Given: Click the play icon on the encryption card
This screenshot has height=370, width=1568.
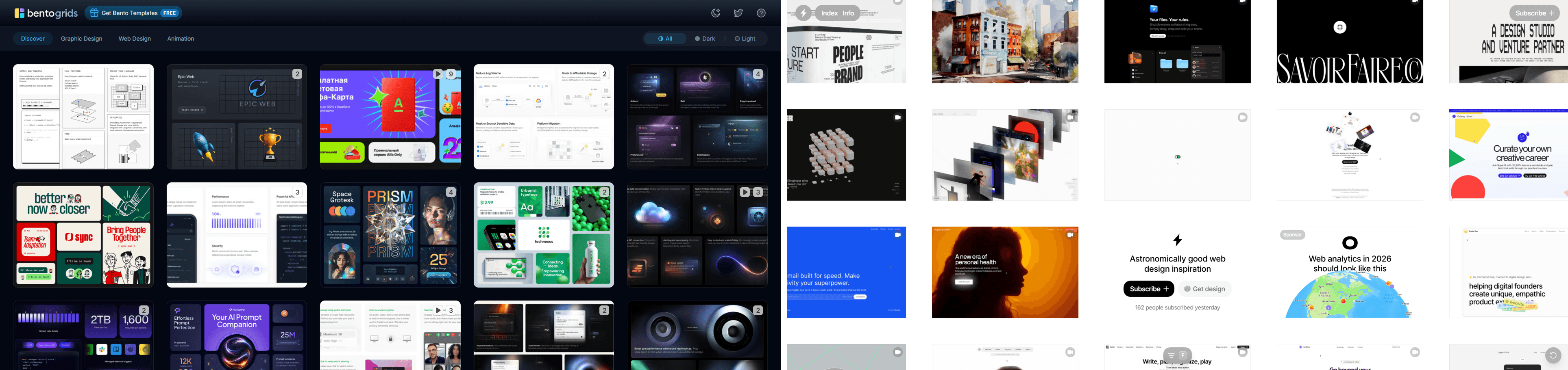Looking at the screenshot, I should tap(438, 310).
